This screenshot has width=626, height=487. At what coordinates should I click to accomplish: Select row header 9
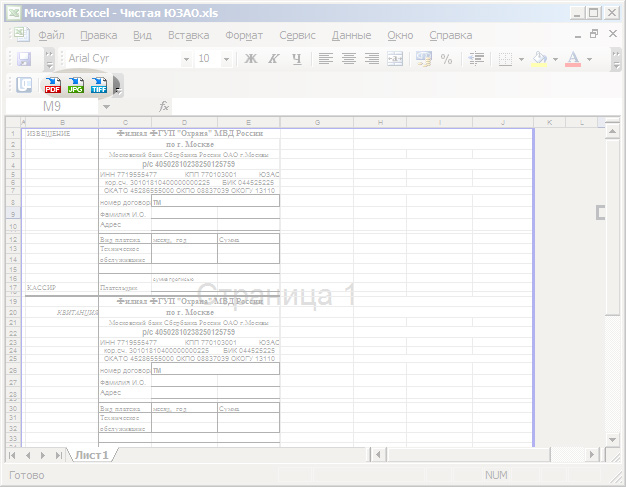(13, 214)
